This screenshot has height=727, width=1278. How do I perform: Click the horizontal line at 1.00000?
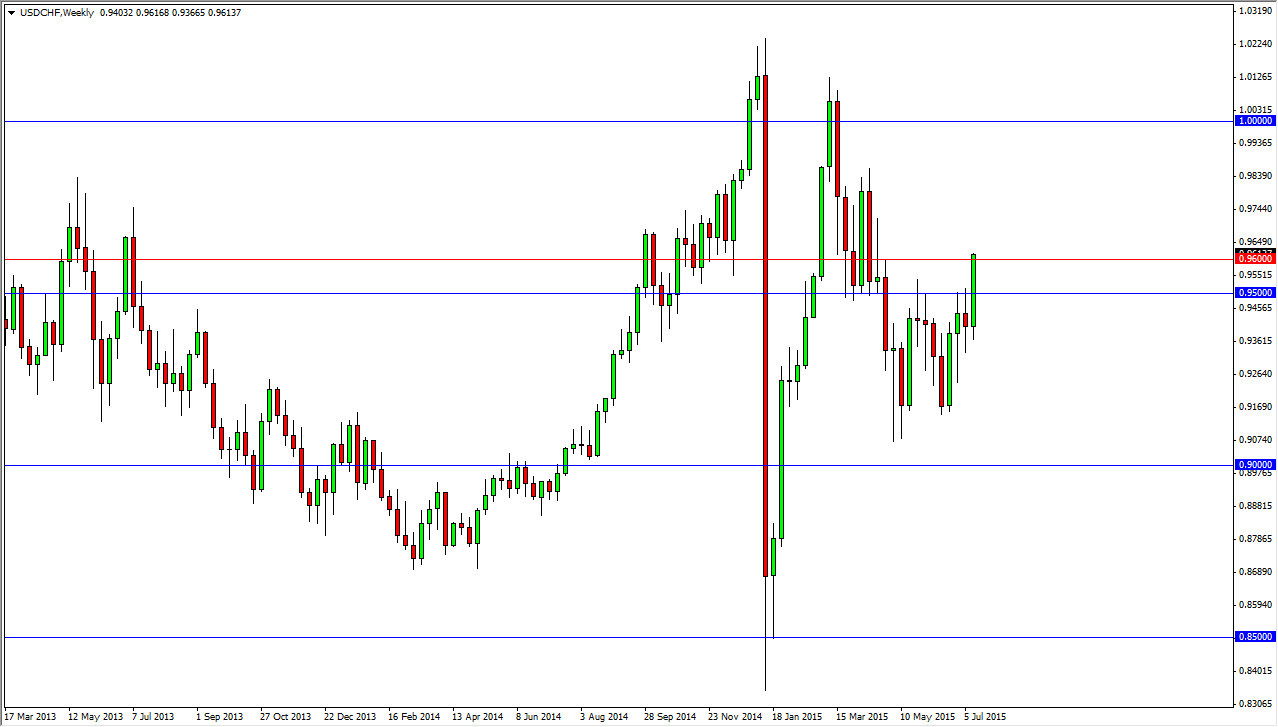(400, 120)
